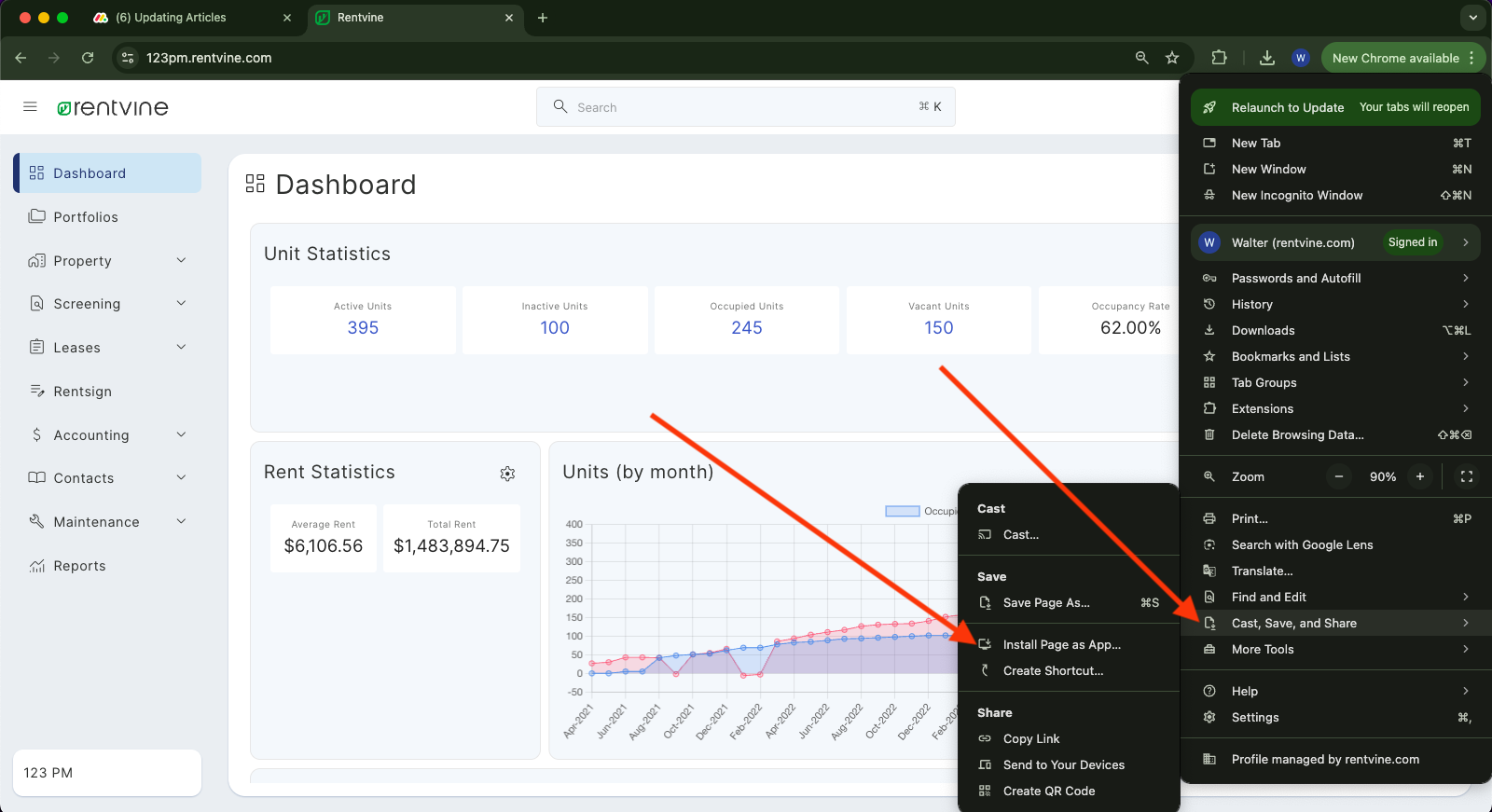Open Chrome downloads tray icon
The height and width of the screenshot is (812, 1492).
pyautogui.click(x=1266, y=58)
